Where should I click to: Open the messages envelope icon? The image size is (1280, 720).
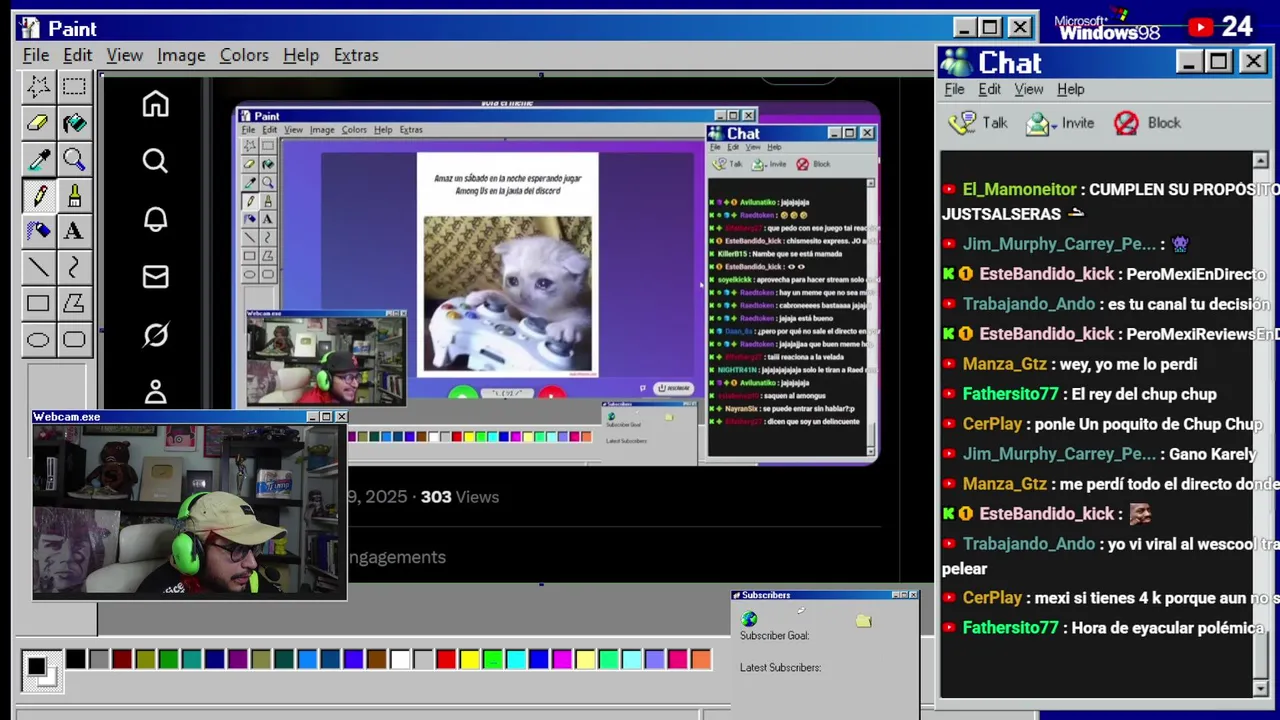(155, 276)
